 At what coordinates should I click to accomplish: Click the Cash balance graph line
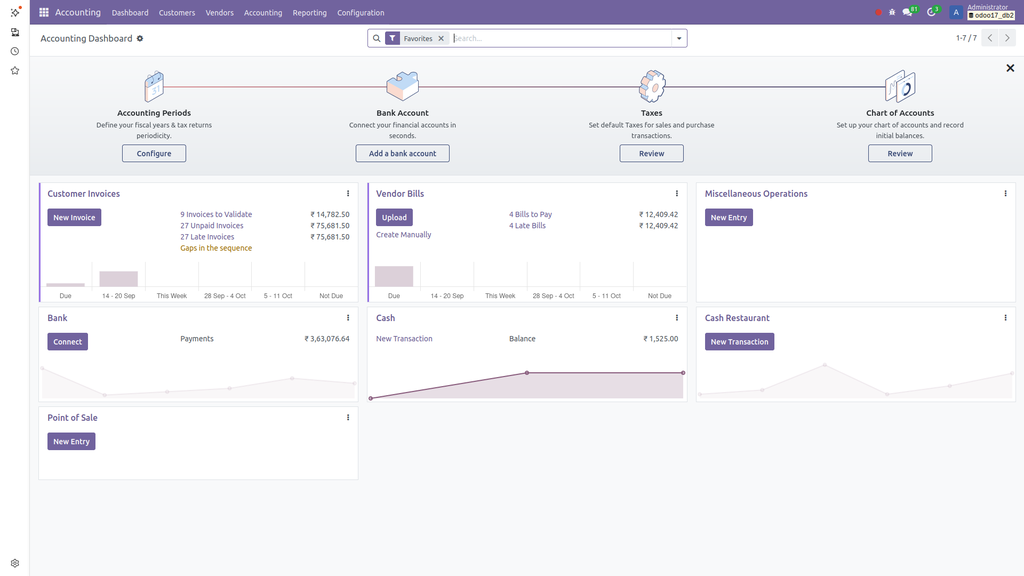point(527,372)
